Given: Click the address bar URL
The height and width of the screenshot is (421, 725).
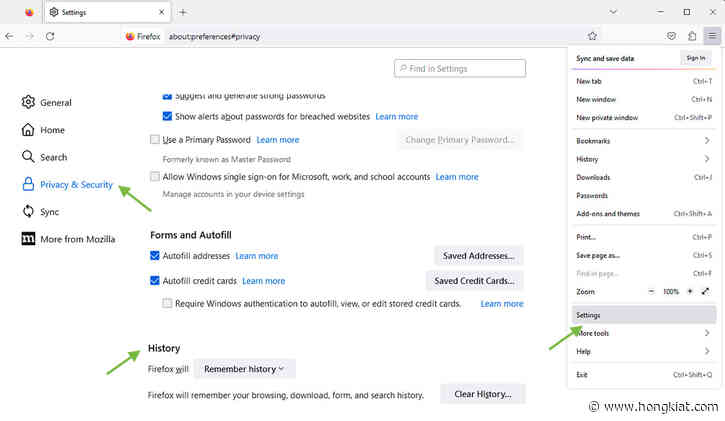Looking at the screenshot, I should click(x=214, y=37).
